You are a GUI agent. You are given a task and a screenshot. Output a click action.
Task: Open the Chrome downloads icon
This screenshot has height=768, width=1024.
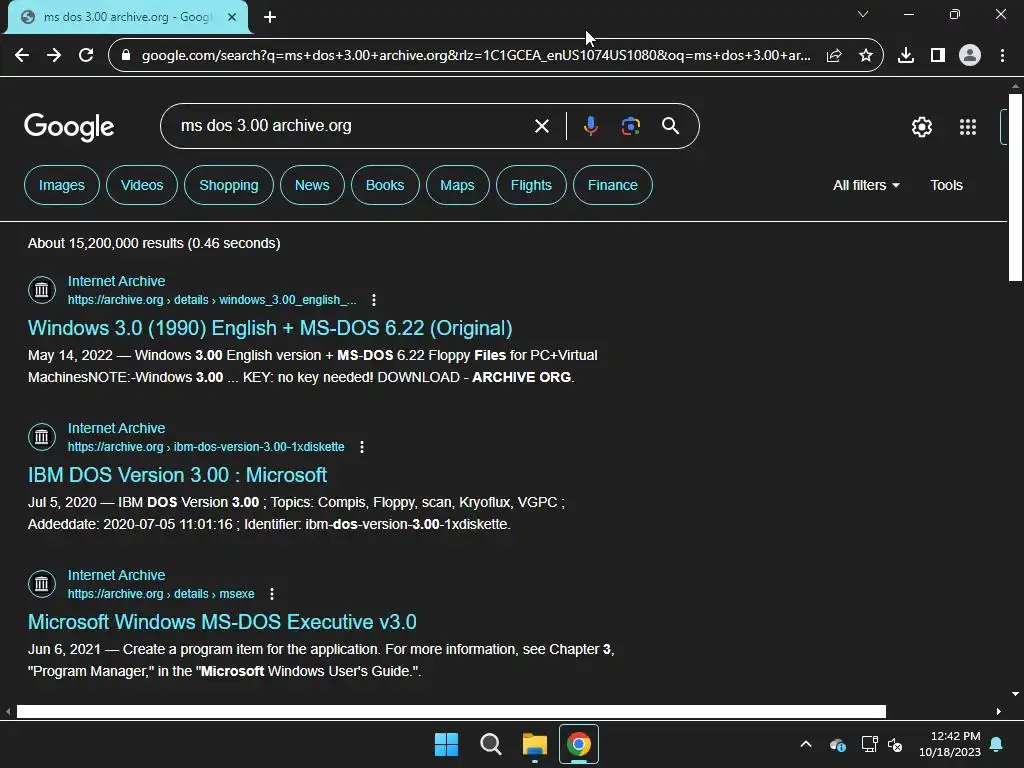pyautogui.click(x=906, y=56)
